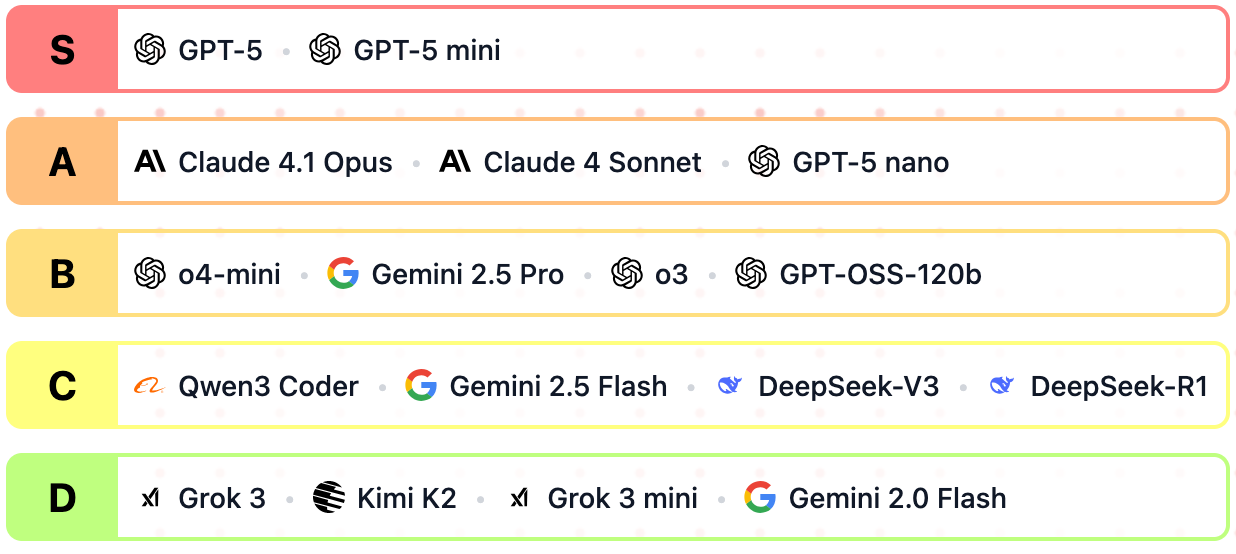Click the GPT-5 nano model name
Screen dimensions: 1236x554
click(870, 162)
